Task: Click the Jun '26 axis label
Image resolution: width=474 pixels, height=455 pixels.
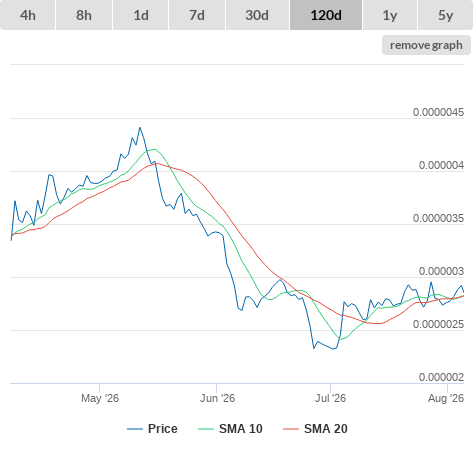Action: [x=217, y=398]
